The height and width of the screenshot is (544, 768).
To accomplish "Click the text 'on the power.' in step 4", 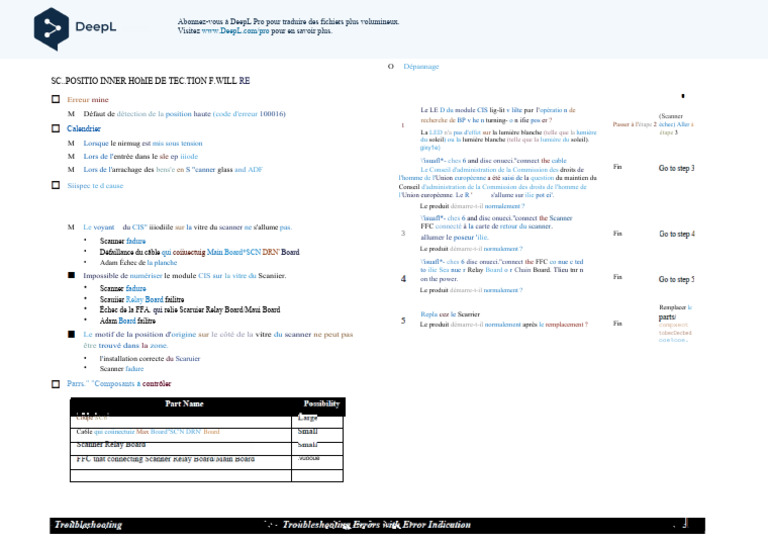I will coord(439,279).
